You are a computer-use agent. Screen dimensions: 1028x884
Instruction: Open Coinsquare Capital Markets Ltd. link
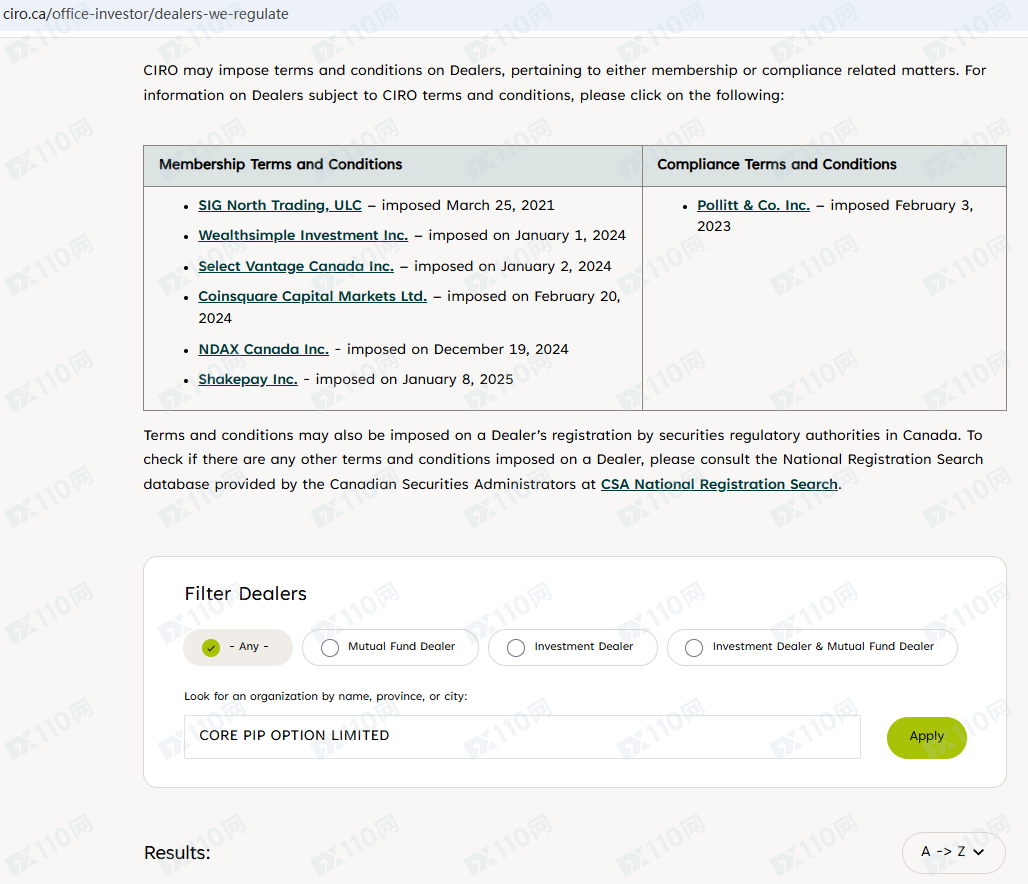pos(312,296)
